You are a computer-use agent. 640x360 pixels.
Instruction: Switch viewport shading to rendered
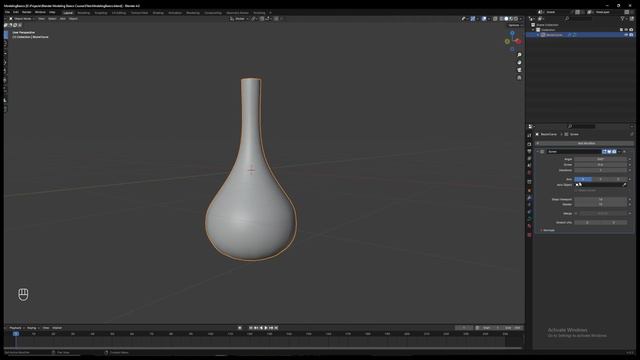tap(516, 19)
